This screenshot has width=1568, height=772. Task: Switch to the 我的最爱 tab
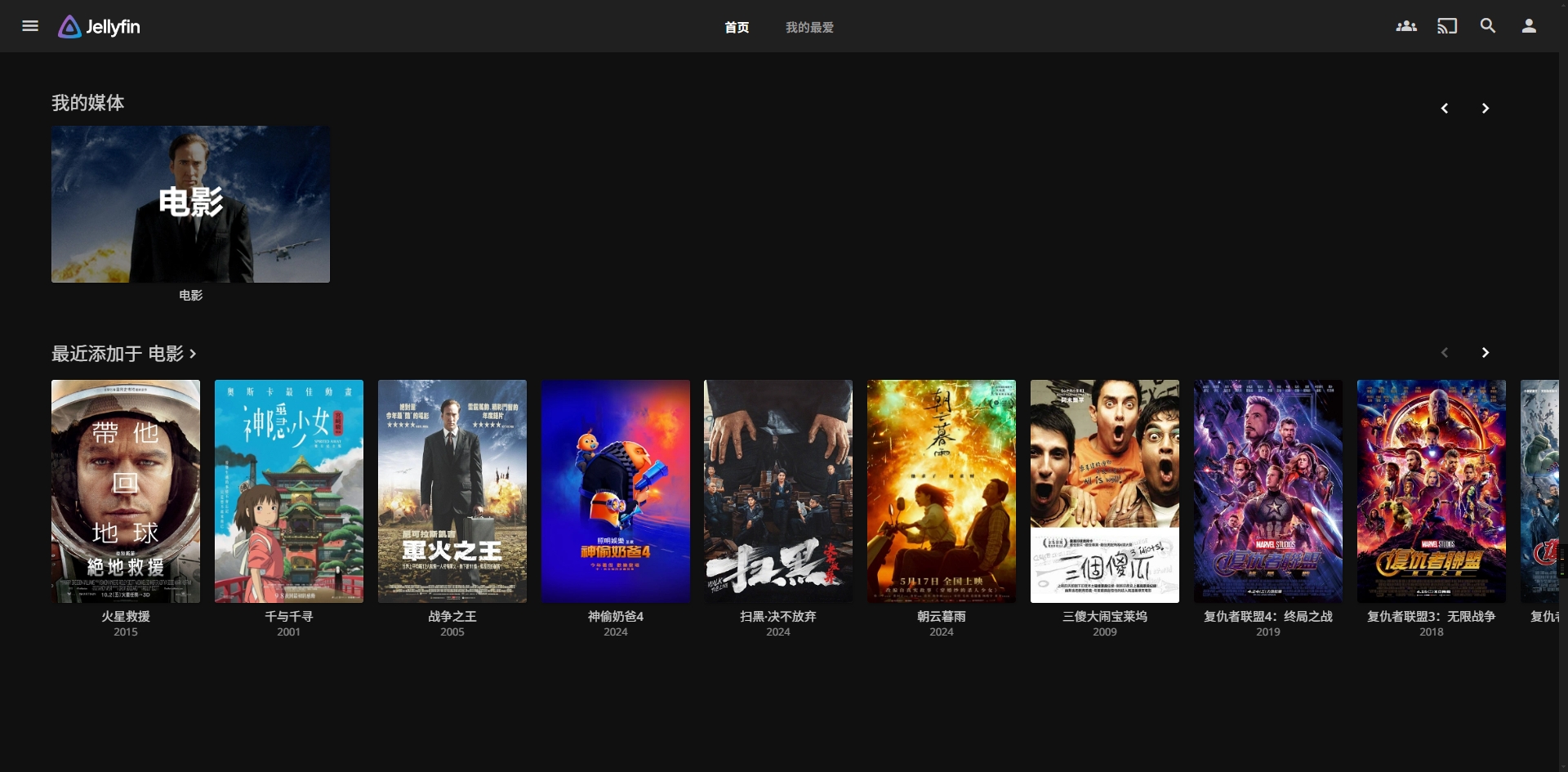(x=808, y=28)
